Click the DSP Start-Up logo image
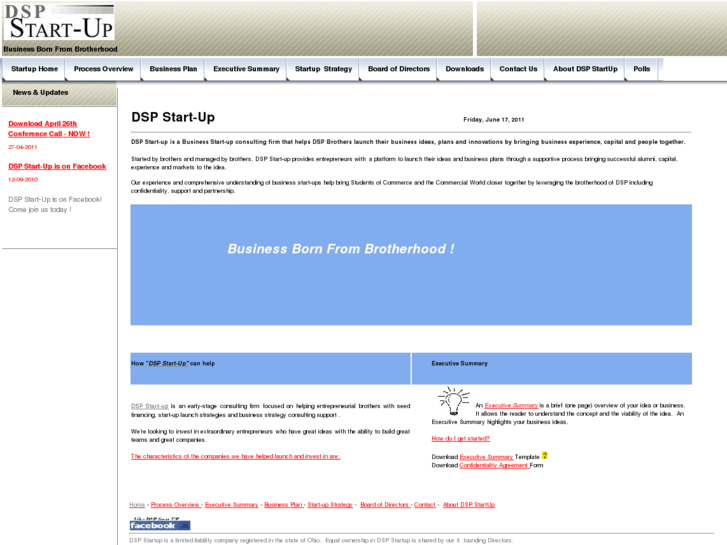 59,22
